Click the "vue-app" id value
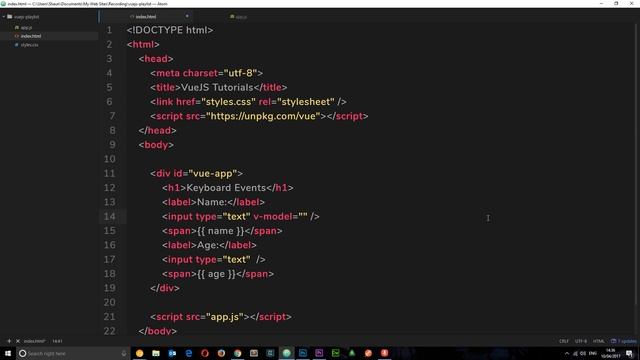The image size is (640, 360). (213, 173)
